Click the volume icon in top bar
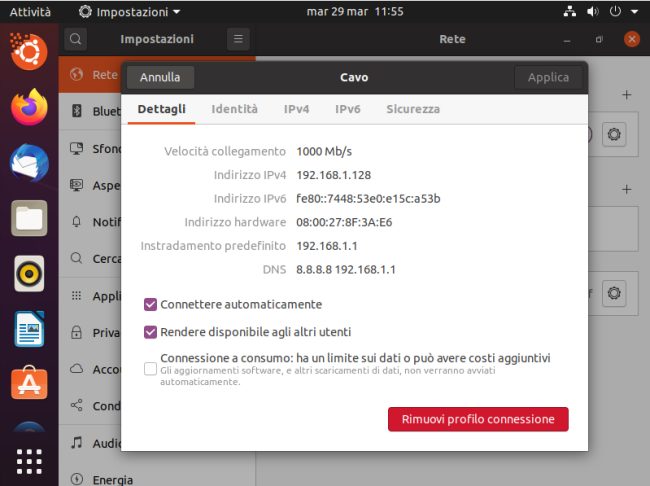 tap(593, 11)
